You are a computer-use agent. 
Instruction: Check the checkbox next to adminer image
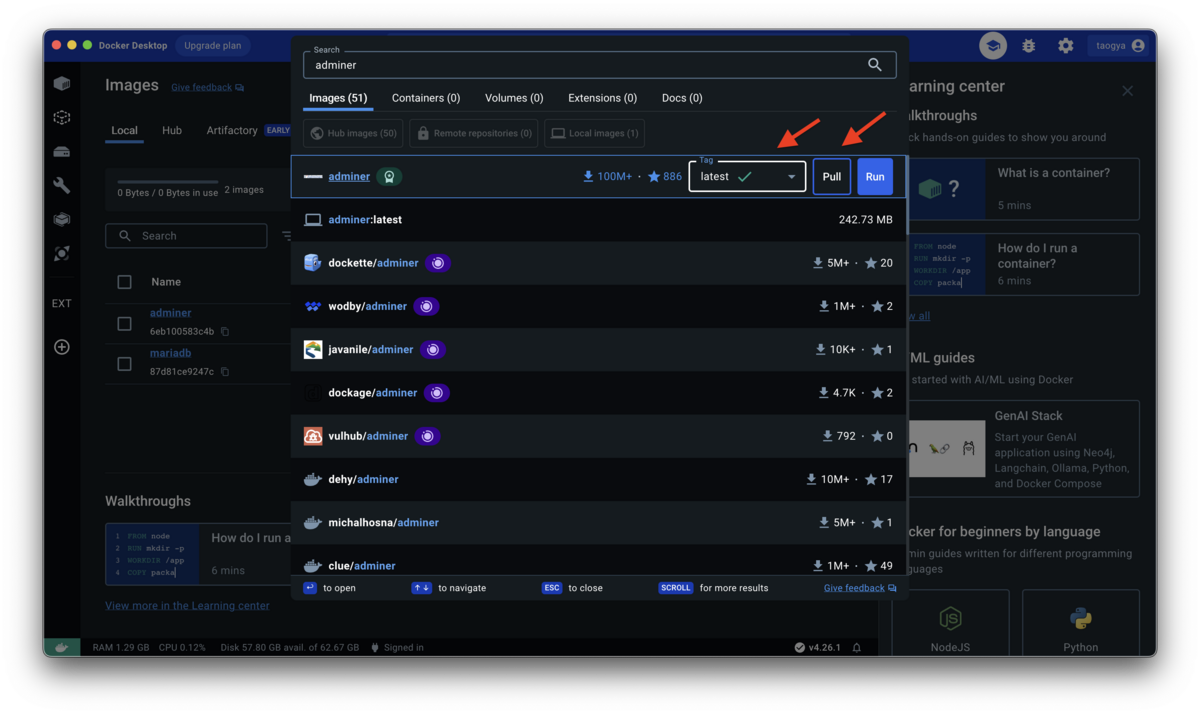pyautogui.click(x=125, y=324)
